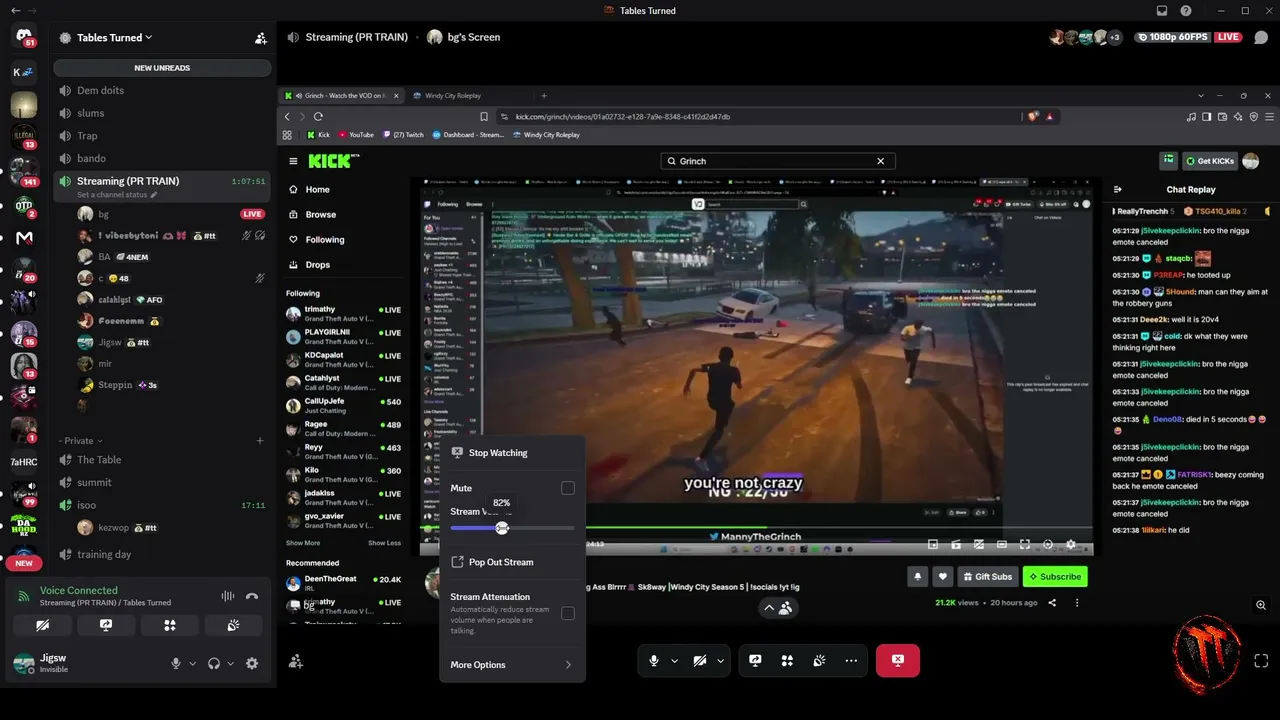Open the soundboard from voice panel
Screen dimensions: 1280x720
(233, 625)
